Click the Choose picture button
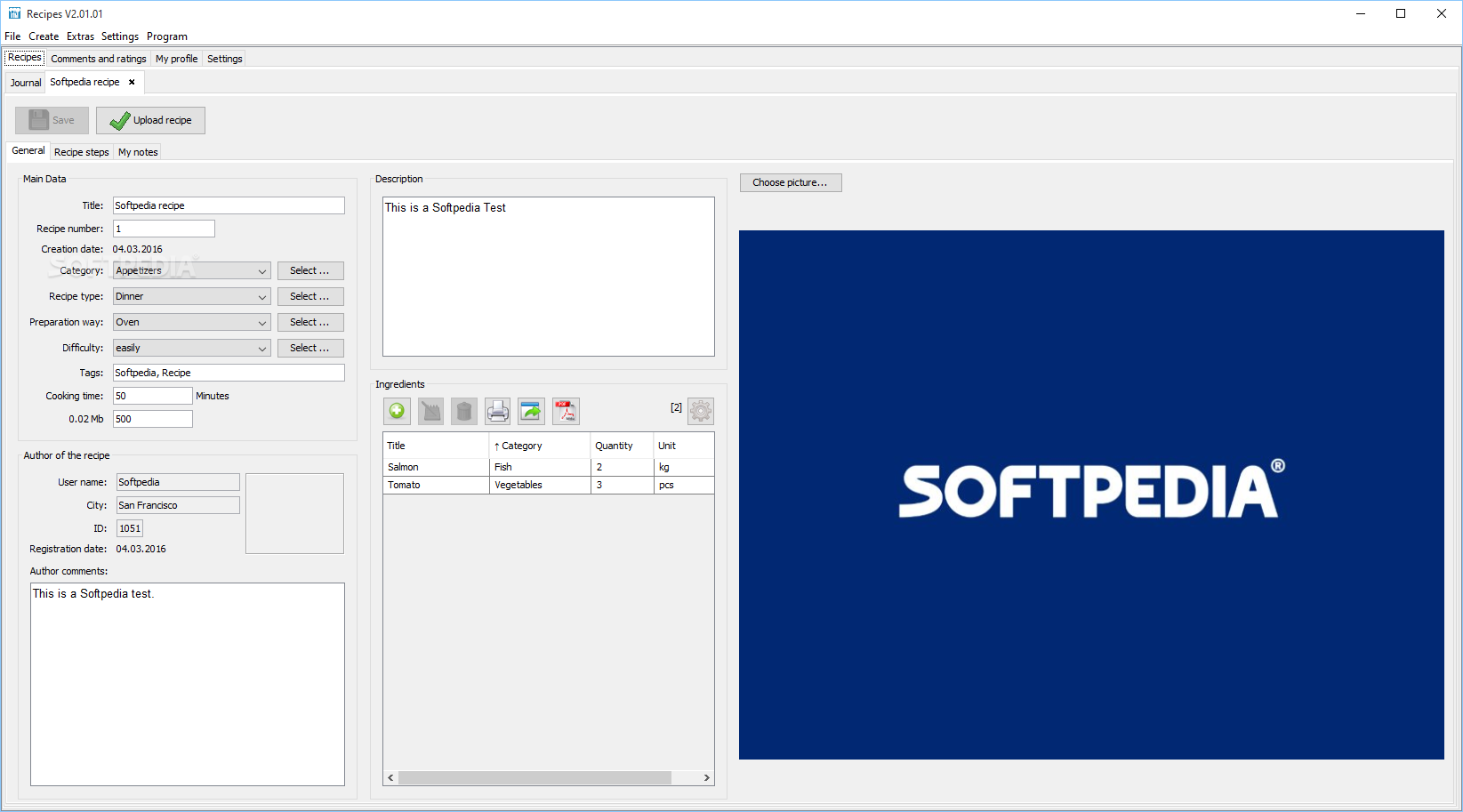Image resolution: width=1463 pixels, height=812 pixels. coord(791,182)
